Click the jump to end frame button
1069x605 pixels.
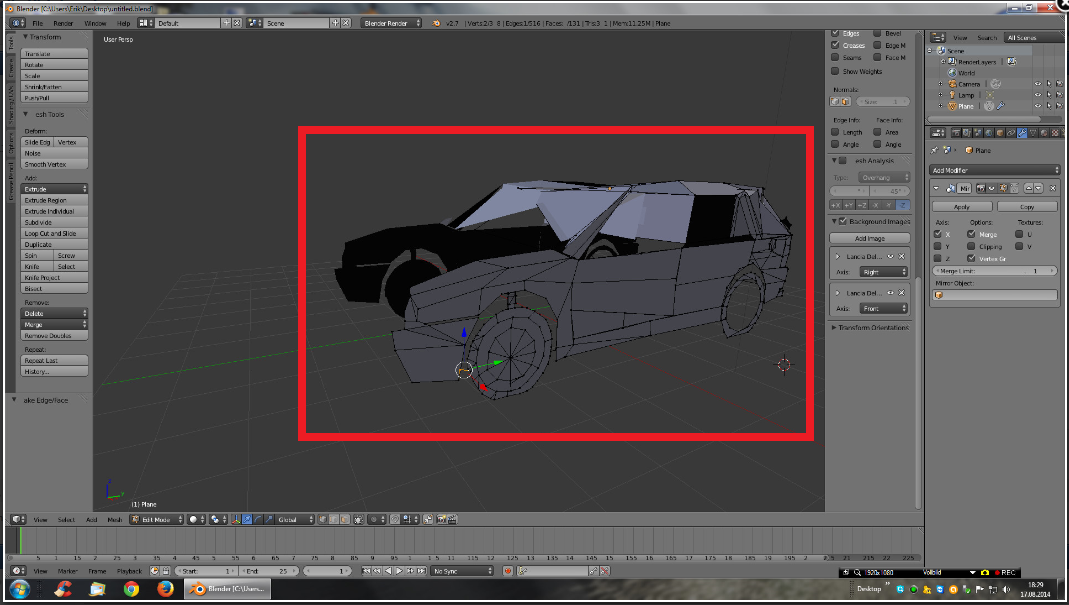[423, 571]
